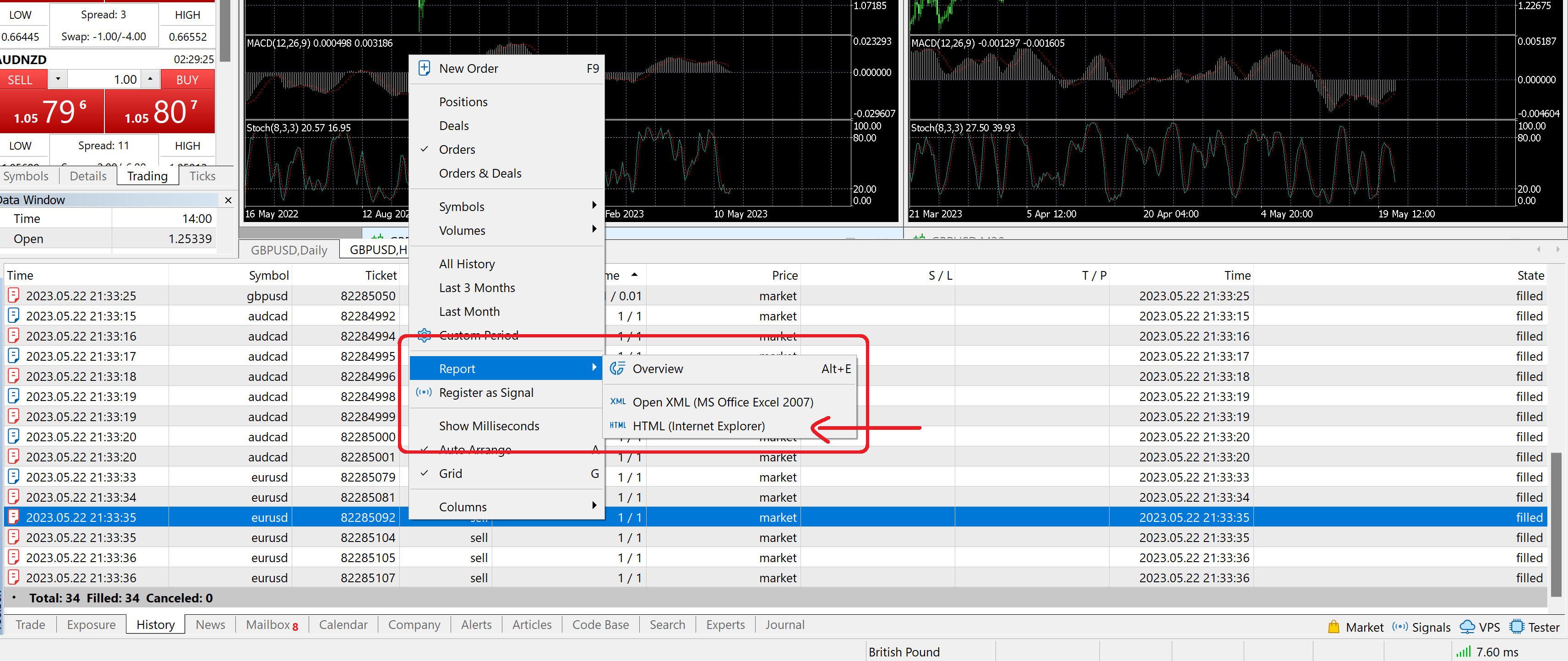Image resolution: width=1568 pixels, height=661 pixels.
Task: Disable the Grid option
Action: 451,473
